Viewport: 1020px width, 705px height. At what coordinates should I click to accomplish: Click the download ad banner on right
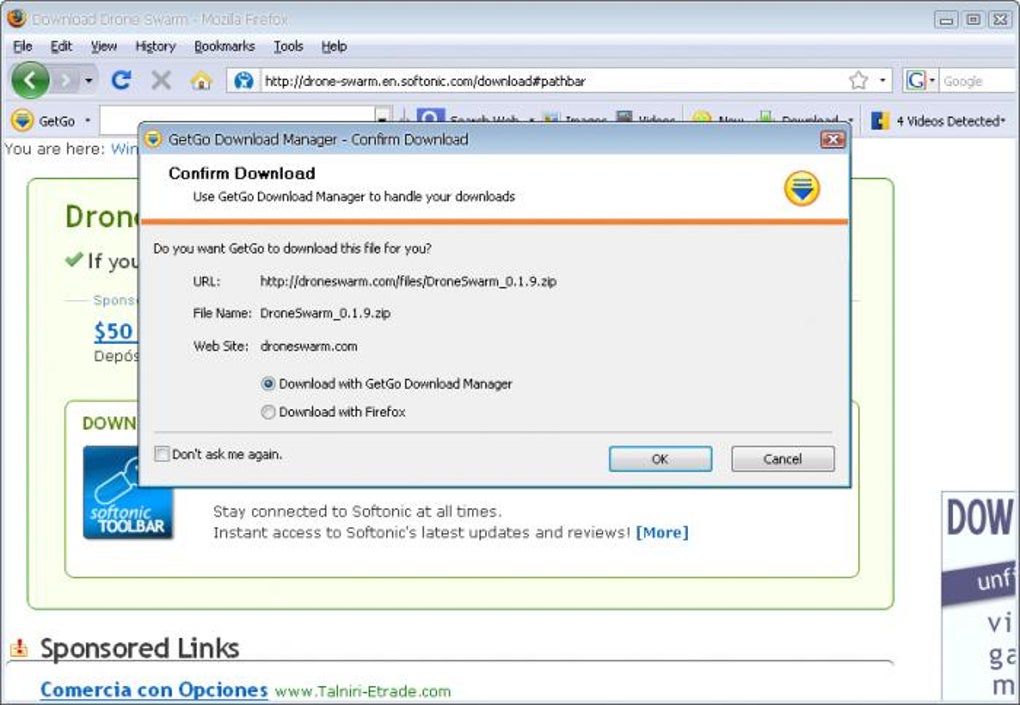point(979,595)
